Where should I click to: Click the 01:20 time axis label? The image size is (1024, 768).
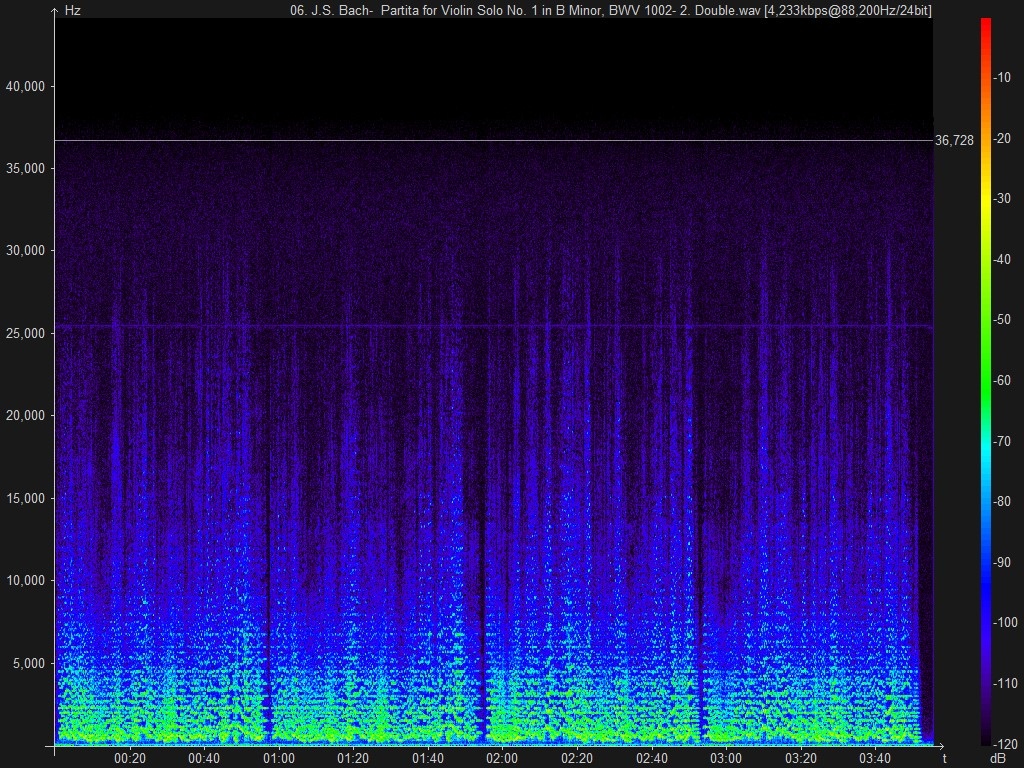(x=353, y=758)
